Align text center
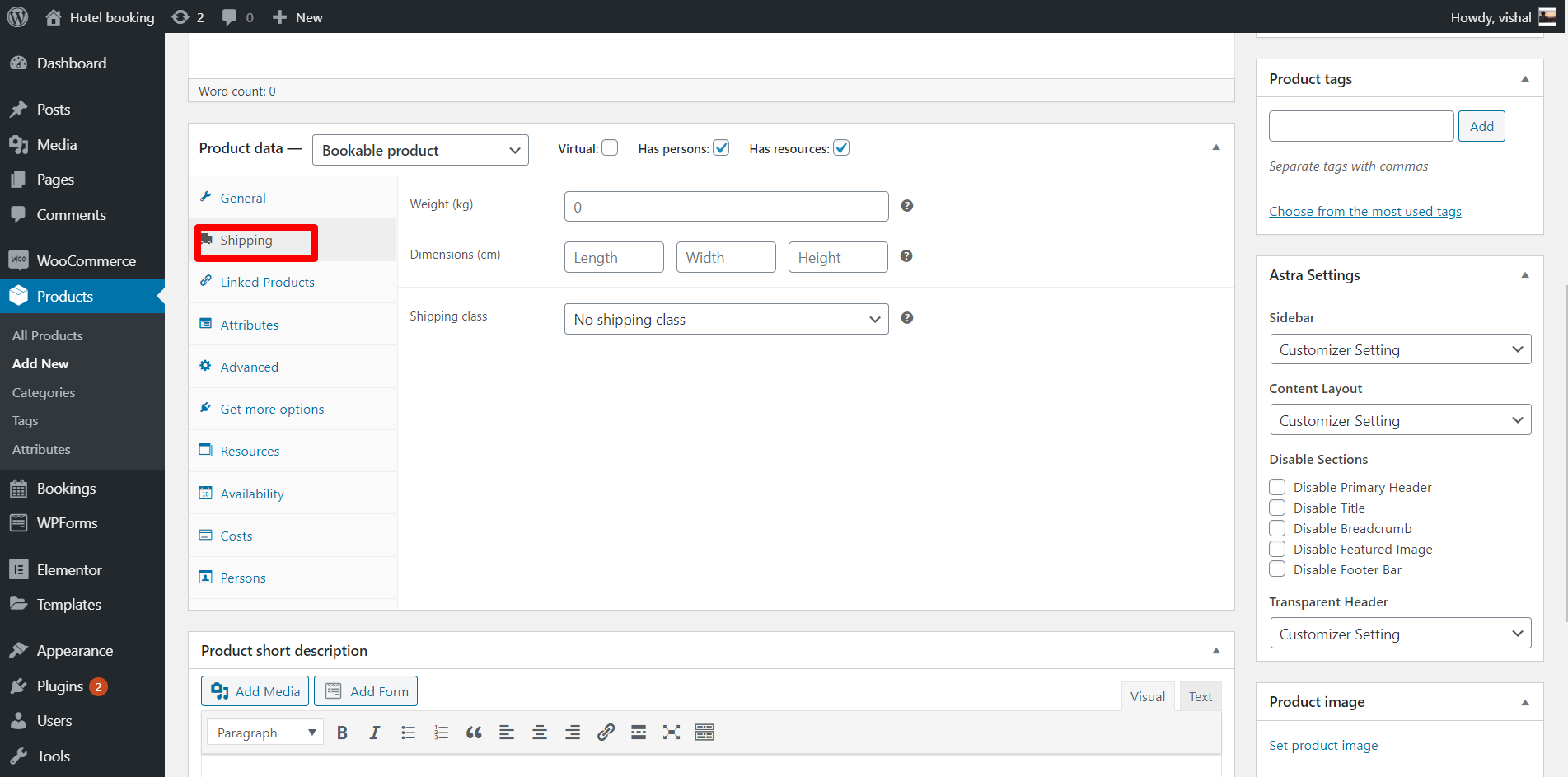 (x=540, y=733)
